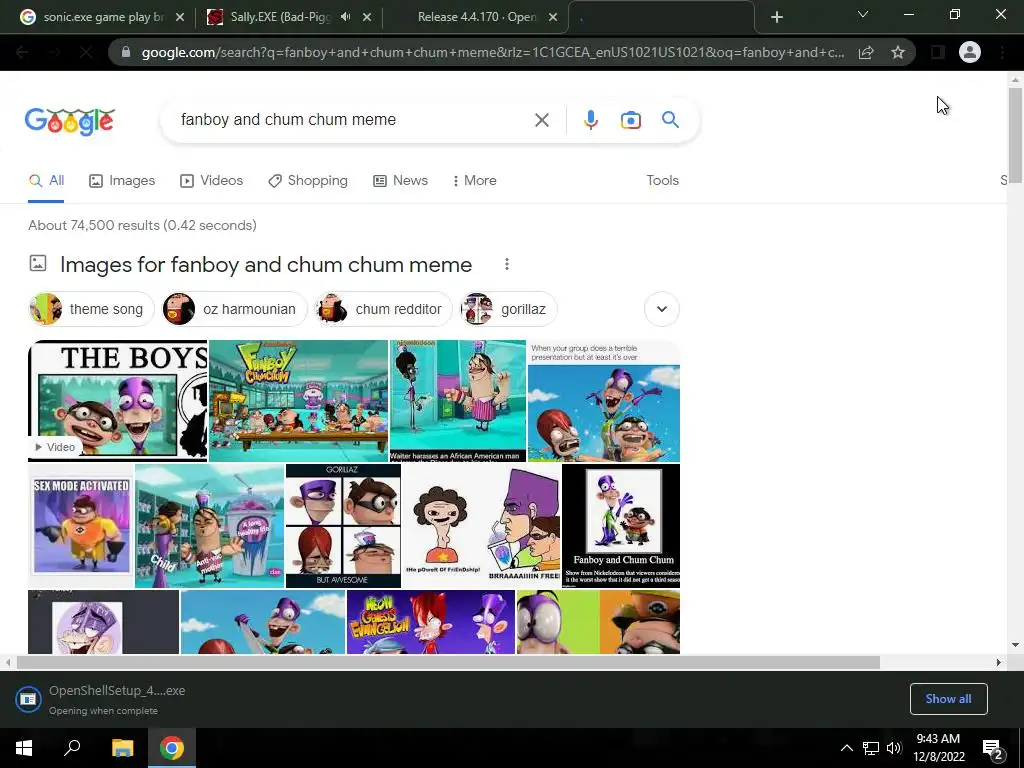Start voice search with the microphone icon
The image size is (1024, 768).
[590, 120]
